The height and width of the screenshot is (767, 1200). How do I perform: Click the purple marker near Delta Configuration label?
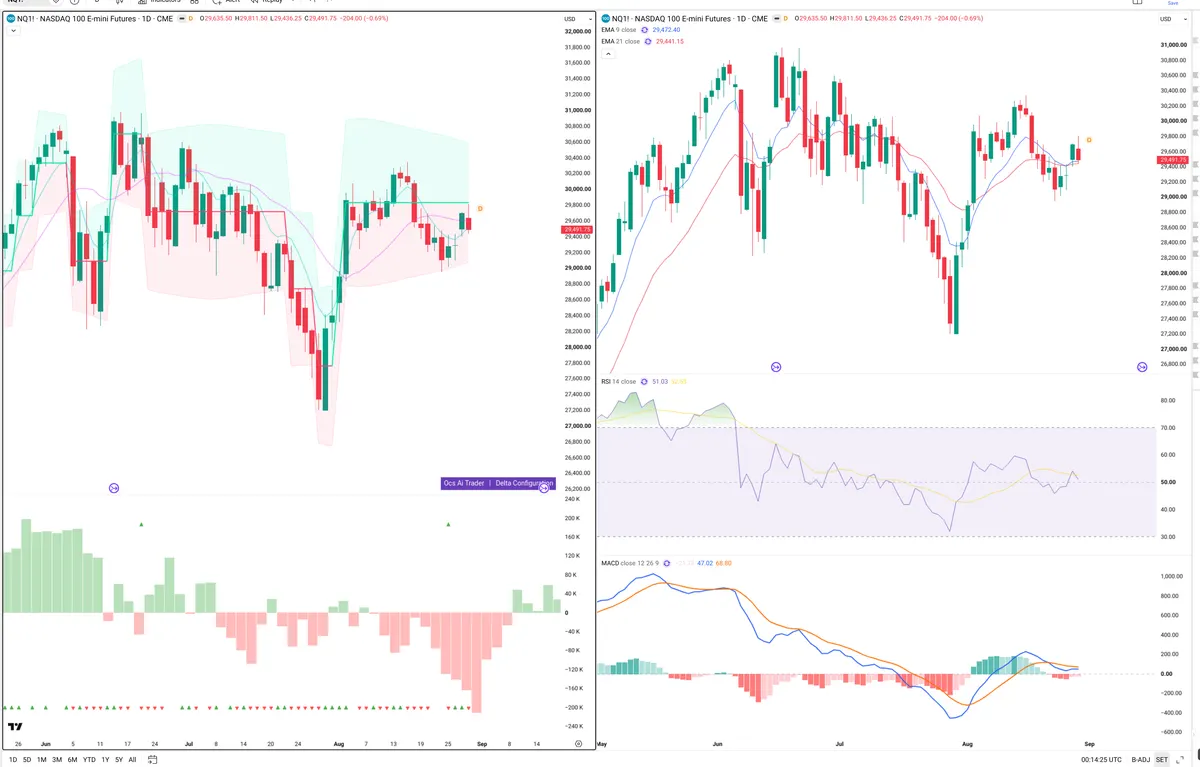coord(544,488)
